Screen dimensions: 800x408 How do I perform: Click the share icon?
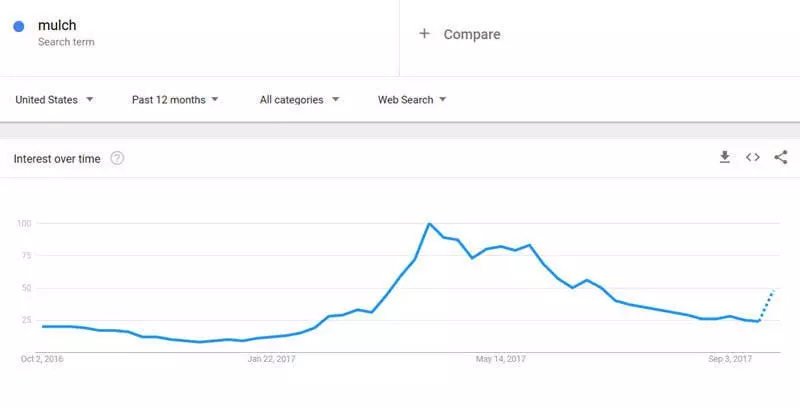pyautogui.click(x=781, y=157)
